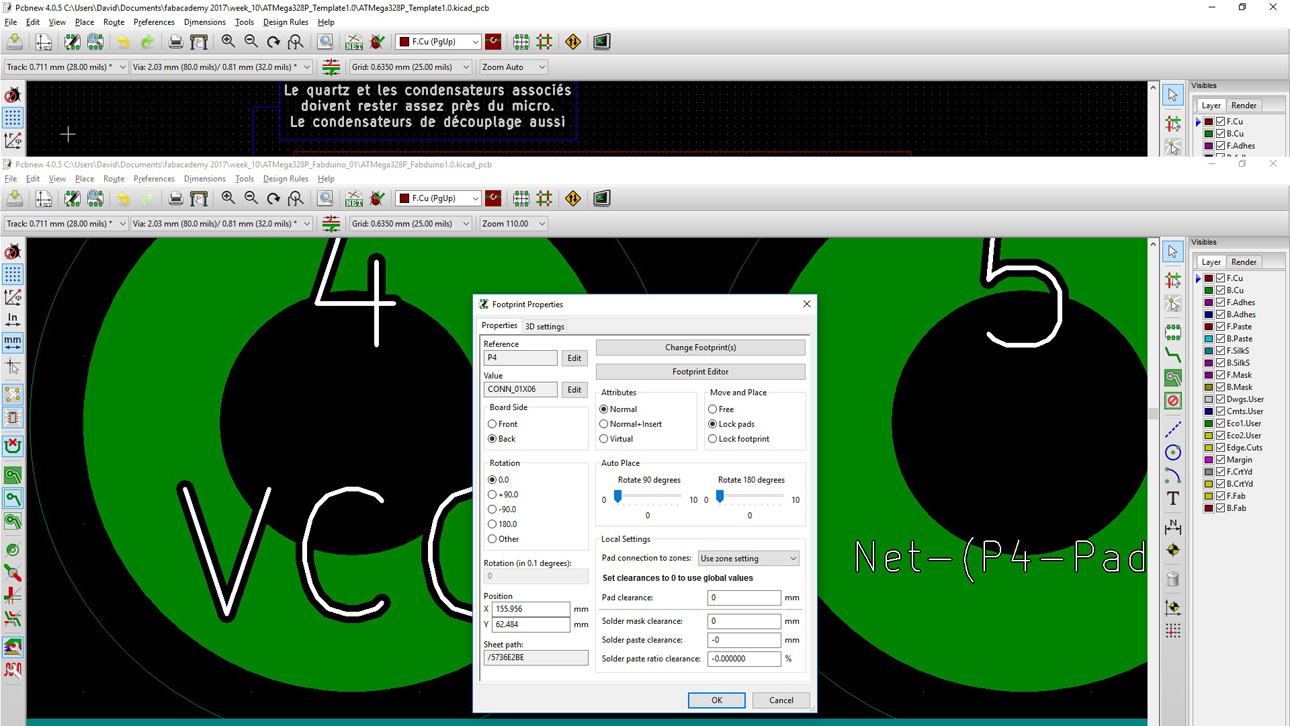Read netlist with the NET icon in front window

pyautogui.click(x=354, y=198)
